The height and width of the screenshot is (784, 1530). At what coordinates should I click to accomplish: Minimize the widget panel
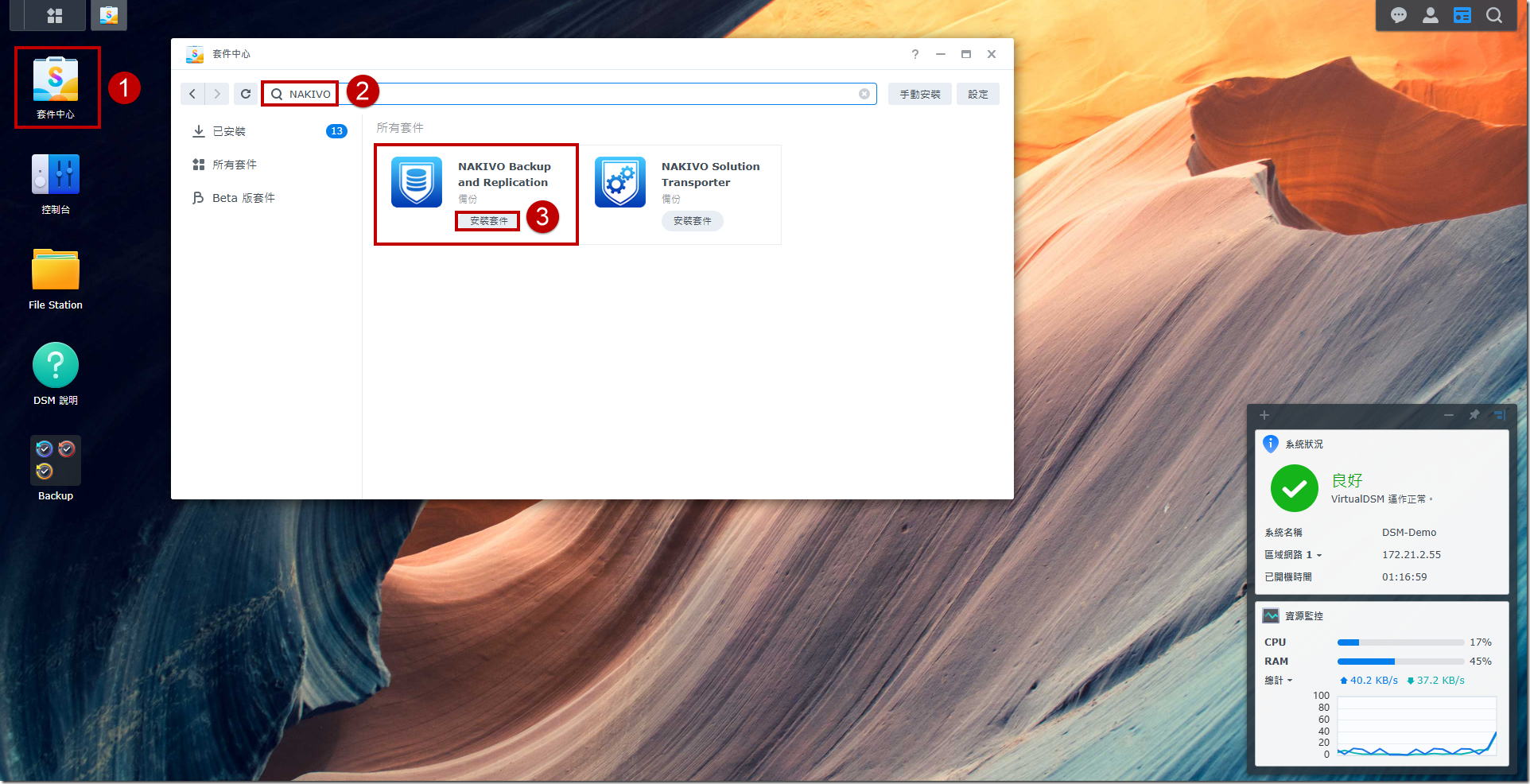click(1449, 415)
